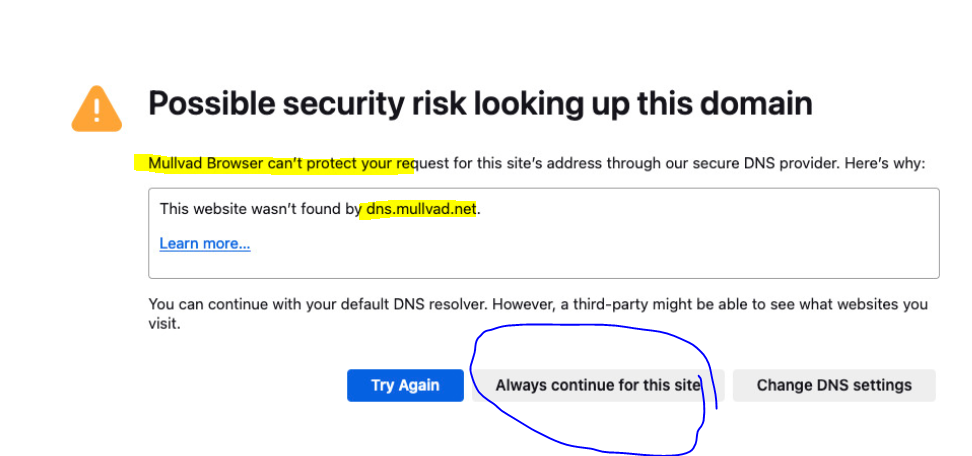The height and width of the screenshot is (456, 972).
Task: Click the orange warning triangle icon
Action: pos(97,107)
